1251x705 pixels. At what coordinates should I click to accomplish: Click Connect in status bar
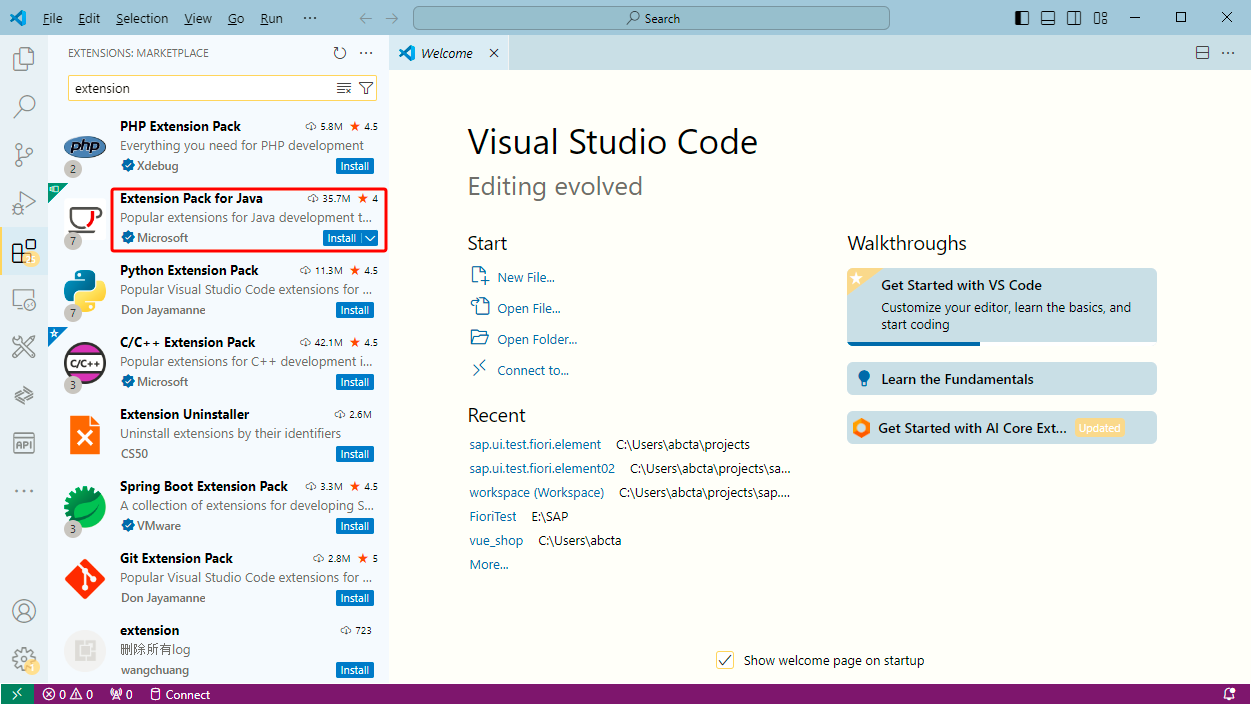point(180,694)
